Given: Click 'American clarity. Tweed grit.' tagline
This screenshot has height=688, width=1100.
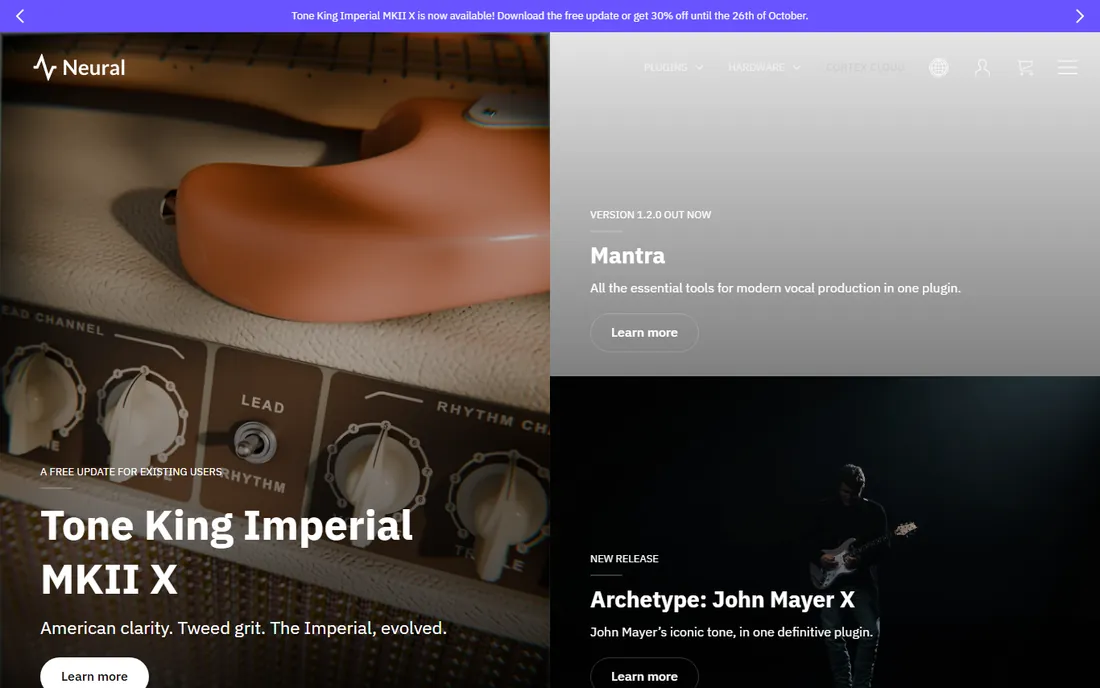Looking at the screenshot, I should (x=243, y=628).
